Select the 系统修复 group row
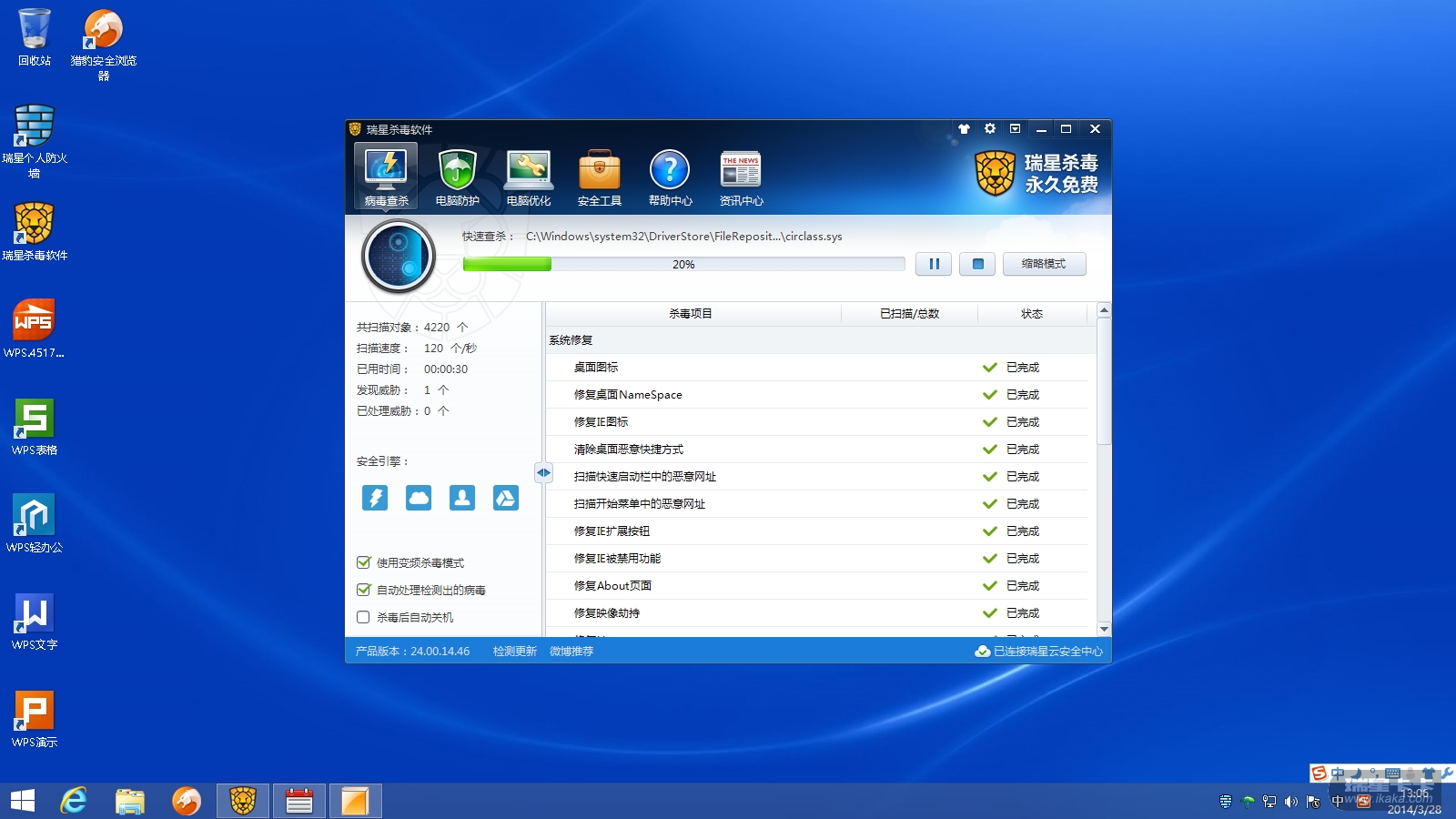Screen dimensions: 1456x819 pos(821,340)
